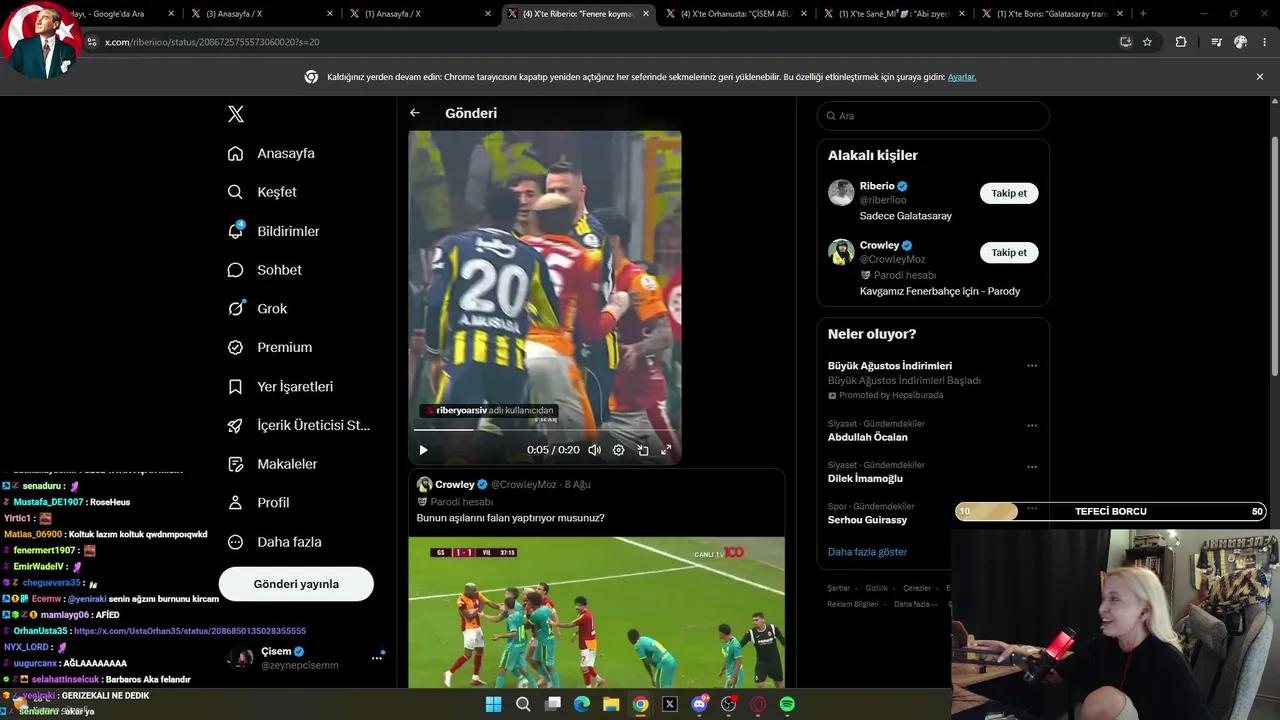Viewport: 1280px width, 720px height.
Task: Open Profil page
Action: 258,503
